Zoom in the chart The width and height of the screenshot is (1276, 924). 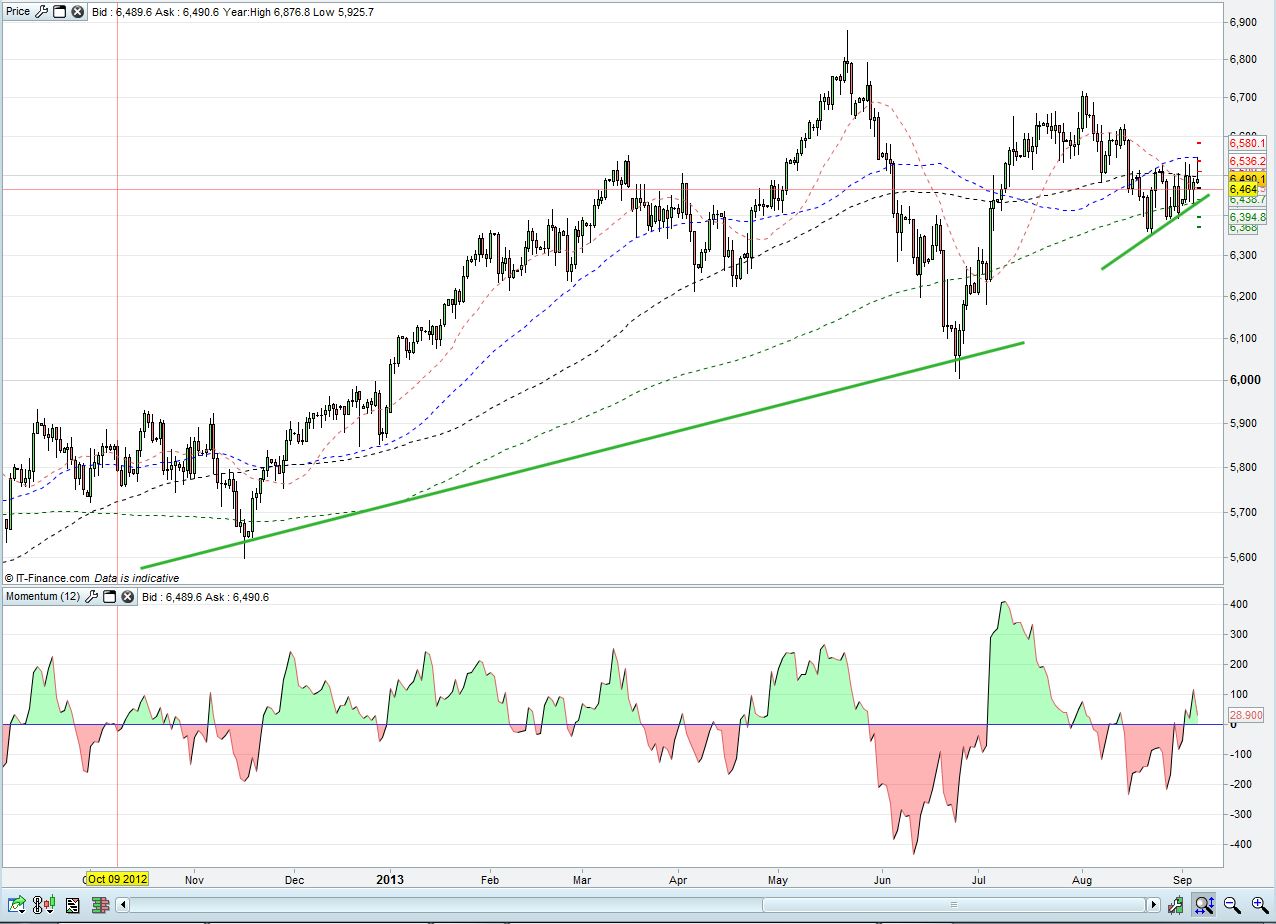pos(1257,905)
